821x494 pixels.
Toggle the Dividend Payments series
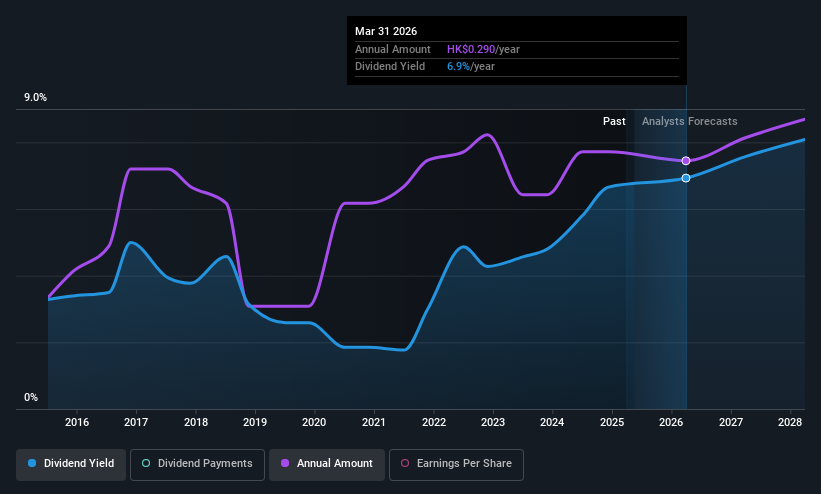(197, 464)
